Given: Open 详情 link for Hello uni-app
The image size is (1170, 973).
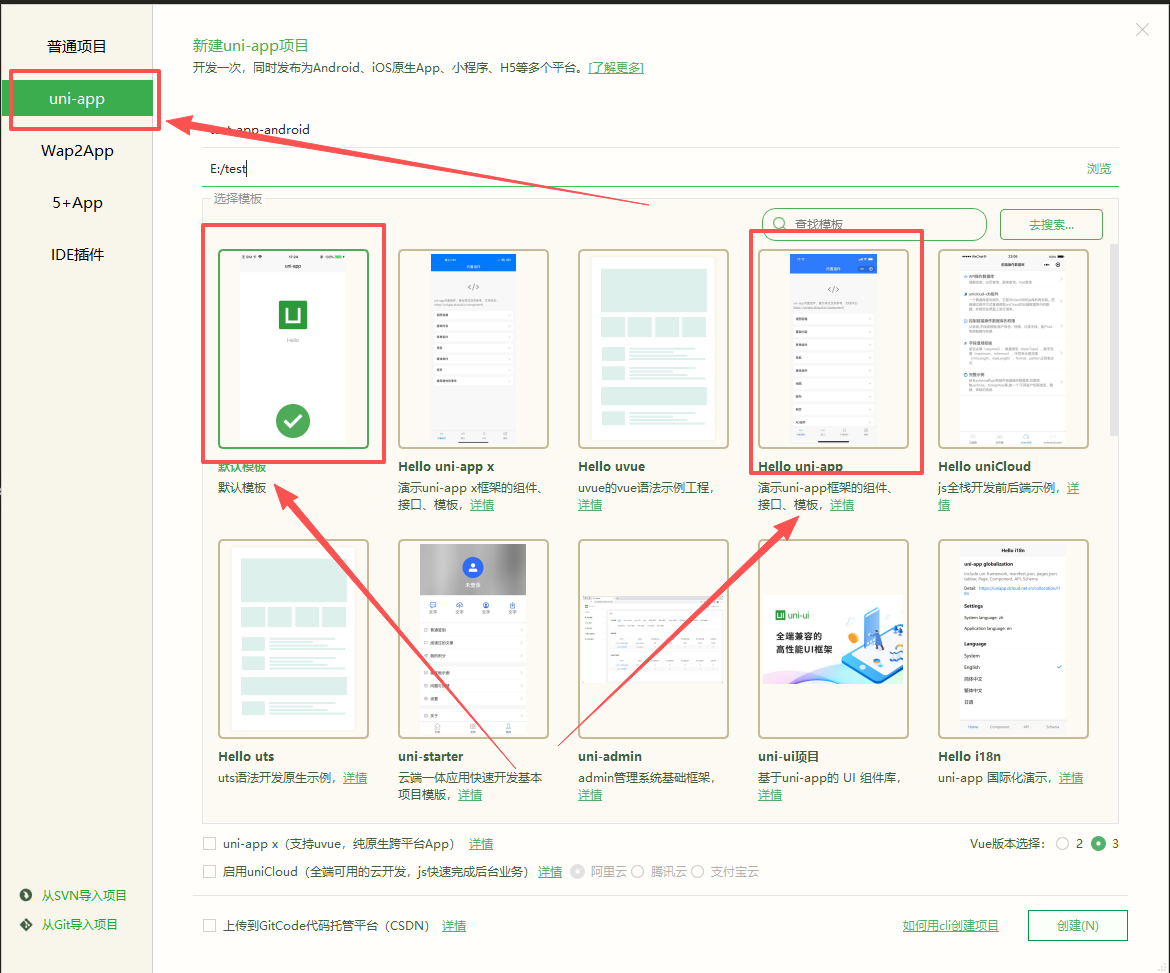Looking at the screenshot, I should point(842,505).
